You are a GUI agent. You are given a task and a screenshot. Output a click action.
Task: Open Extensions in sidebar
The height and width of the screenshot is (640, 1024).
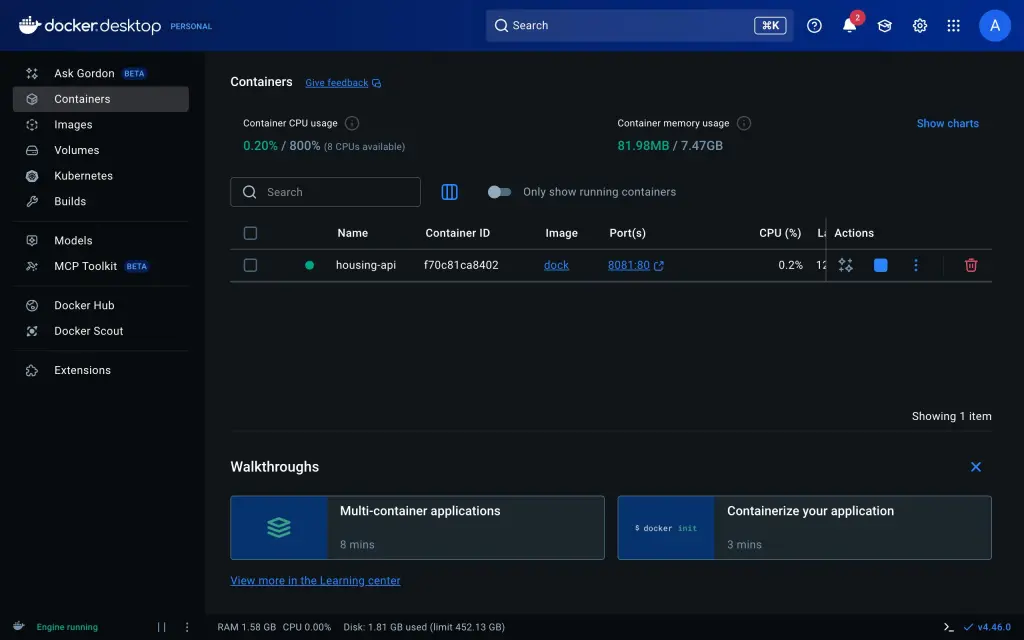click(101, 370)
